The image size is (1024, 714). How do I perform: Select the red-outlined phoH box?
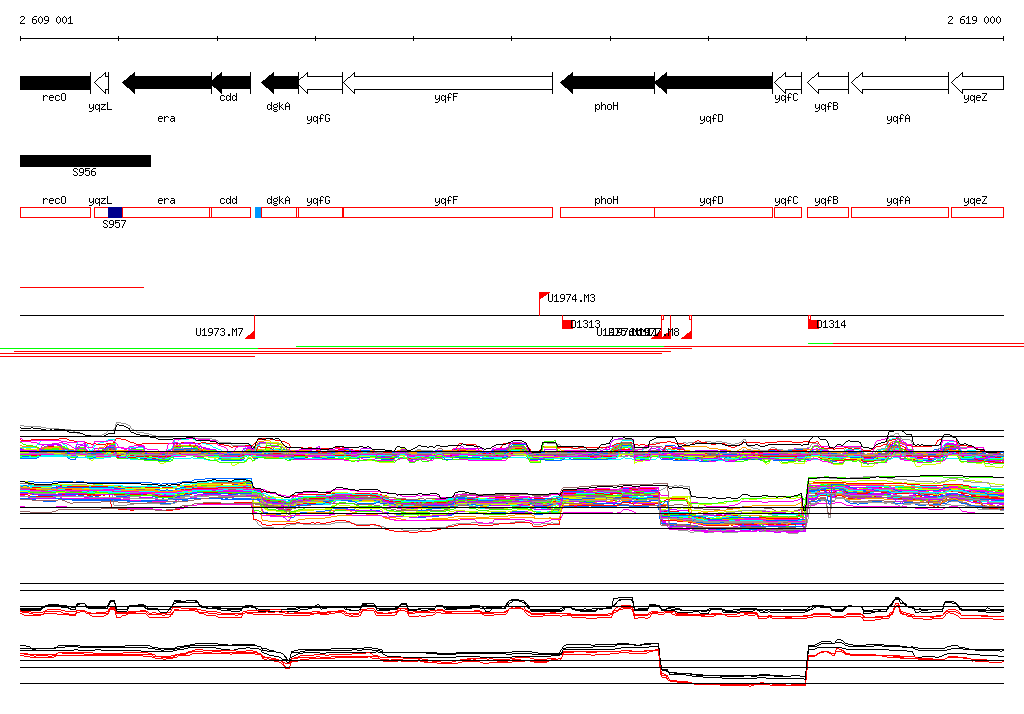607,212
